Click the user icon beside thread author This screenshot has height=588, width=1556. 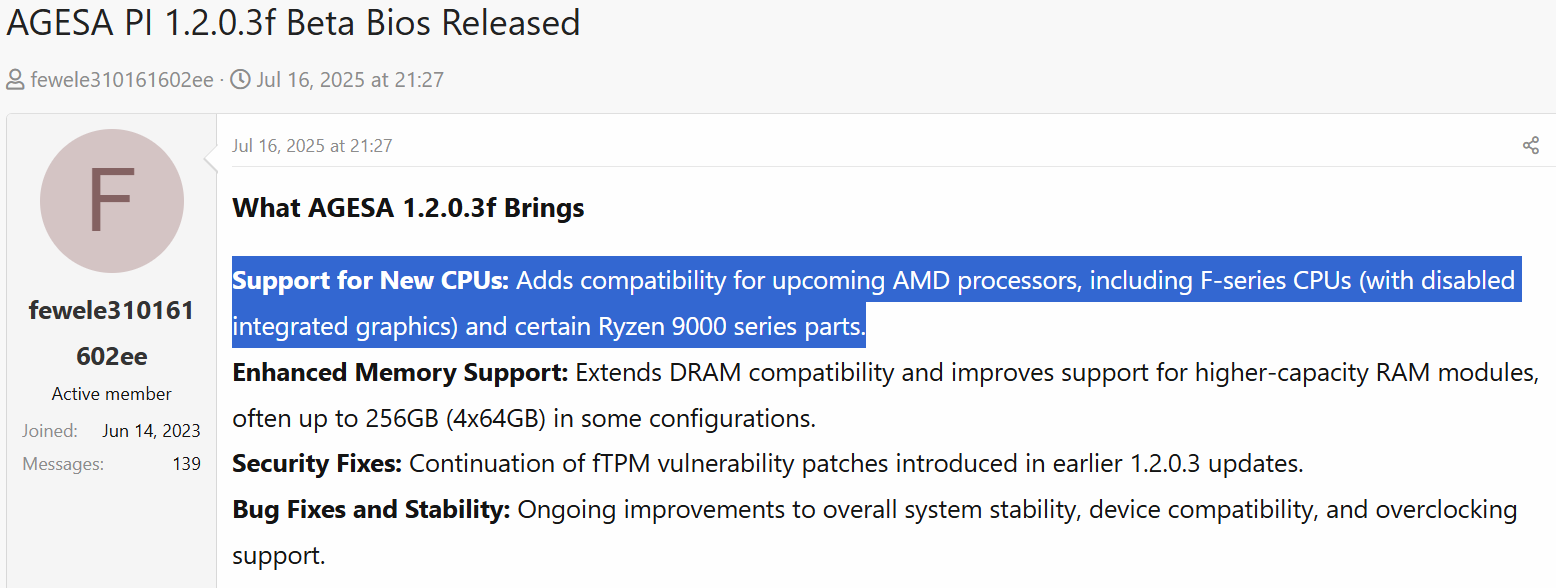tap(15, 80)
